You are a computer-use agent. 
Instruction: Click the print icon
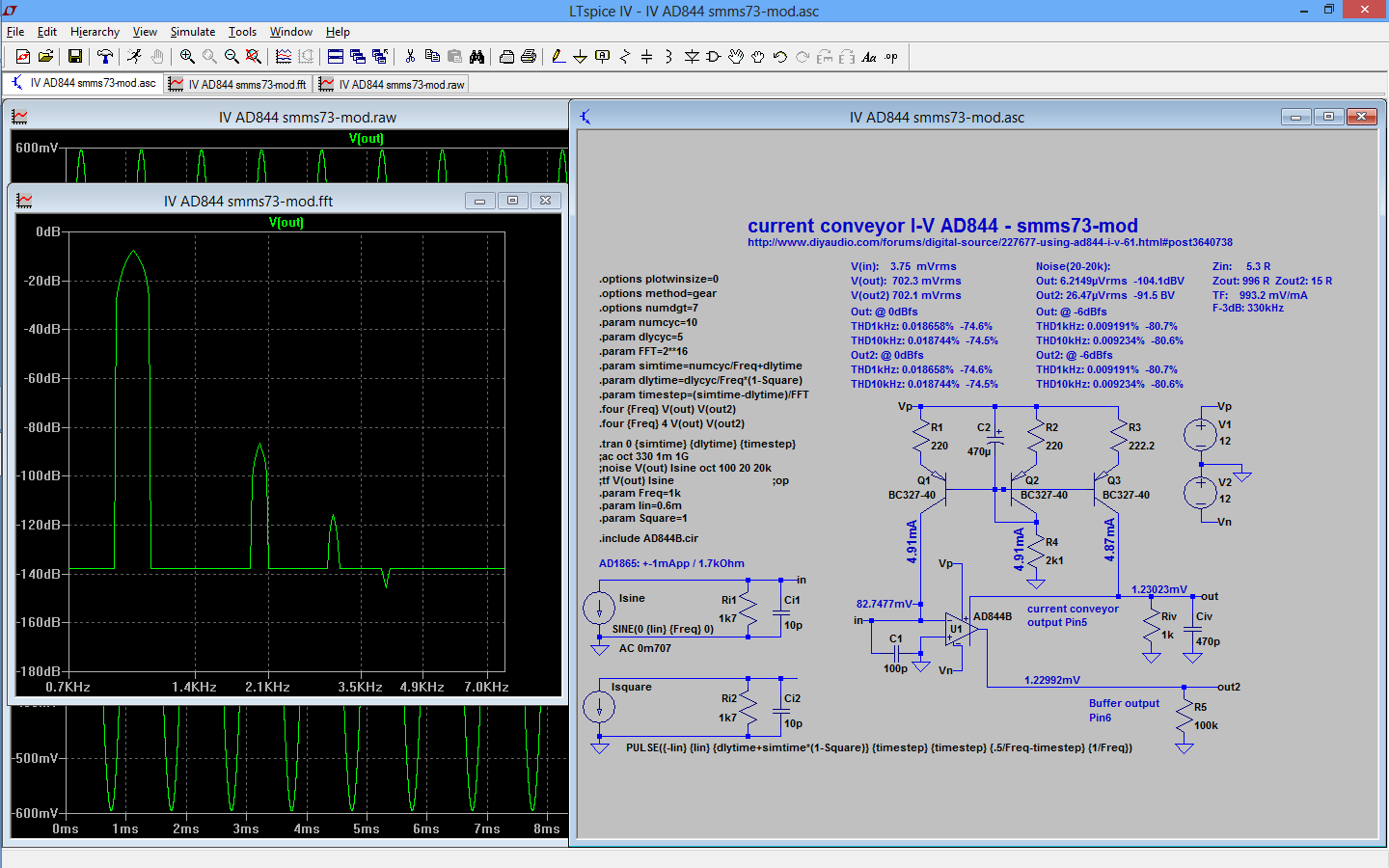529,57
